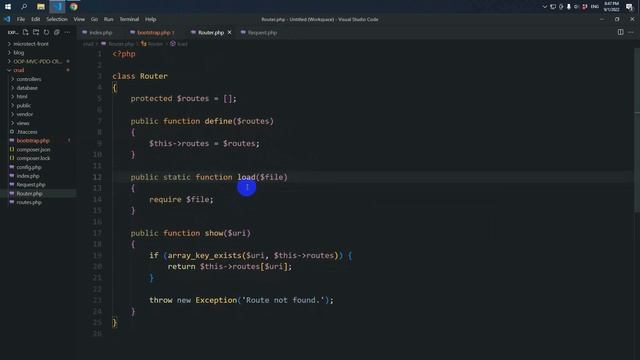Show hidden system tray icons

click(x=544, y=7)
